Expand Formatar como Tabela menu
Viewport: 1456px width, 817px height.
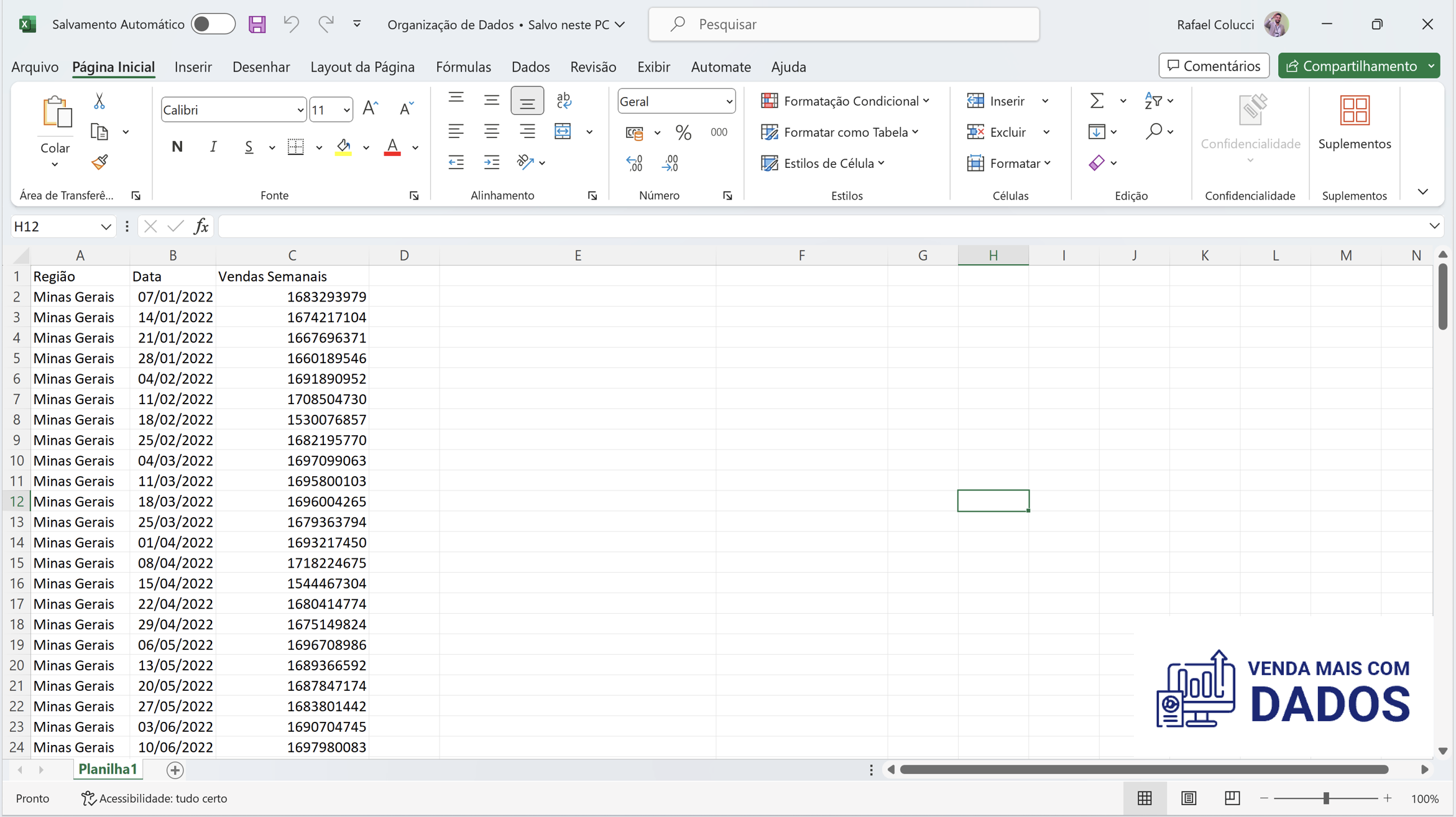[839, 132]
